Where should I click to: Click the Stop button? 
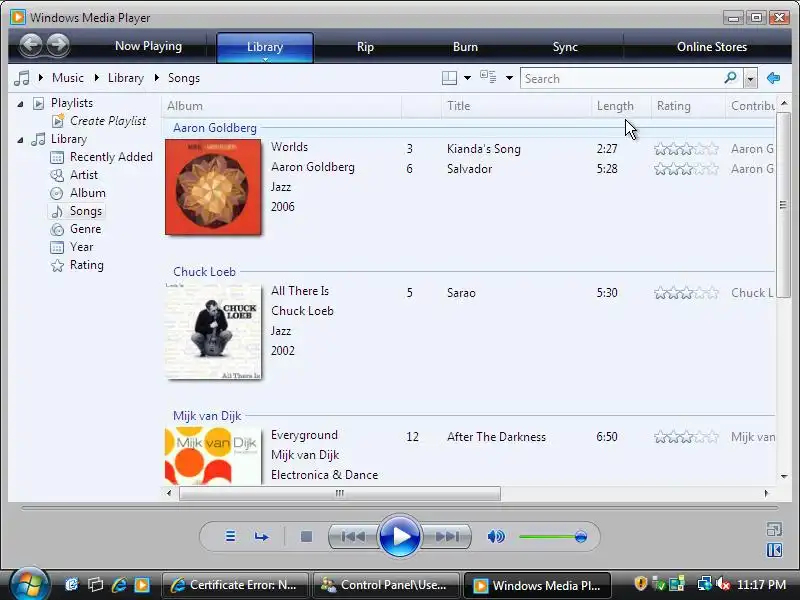coord(306,536)
